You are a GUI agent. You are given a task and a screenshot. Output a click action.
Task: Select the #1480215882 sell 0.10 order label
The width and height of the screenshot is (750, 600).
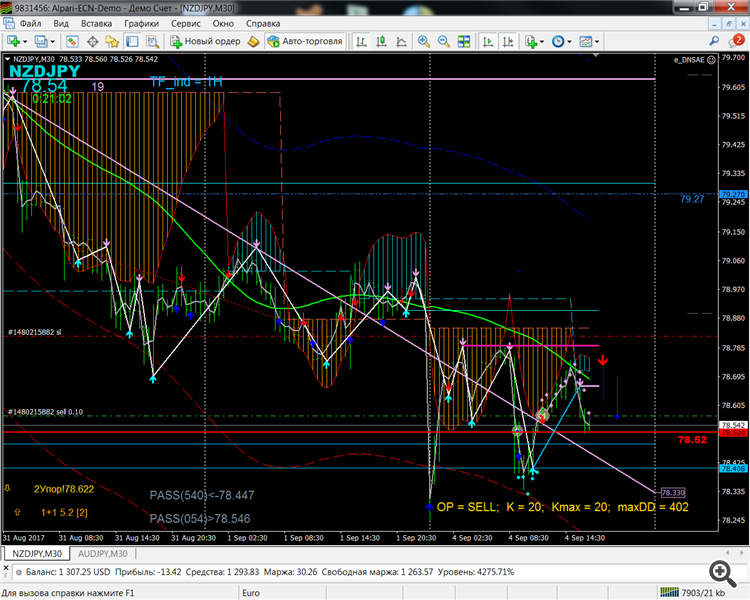[x=45, y=412]
